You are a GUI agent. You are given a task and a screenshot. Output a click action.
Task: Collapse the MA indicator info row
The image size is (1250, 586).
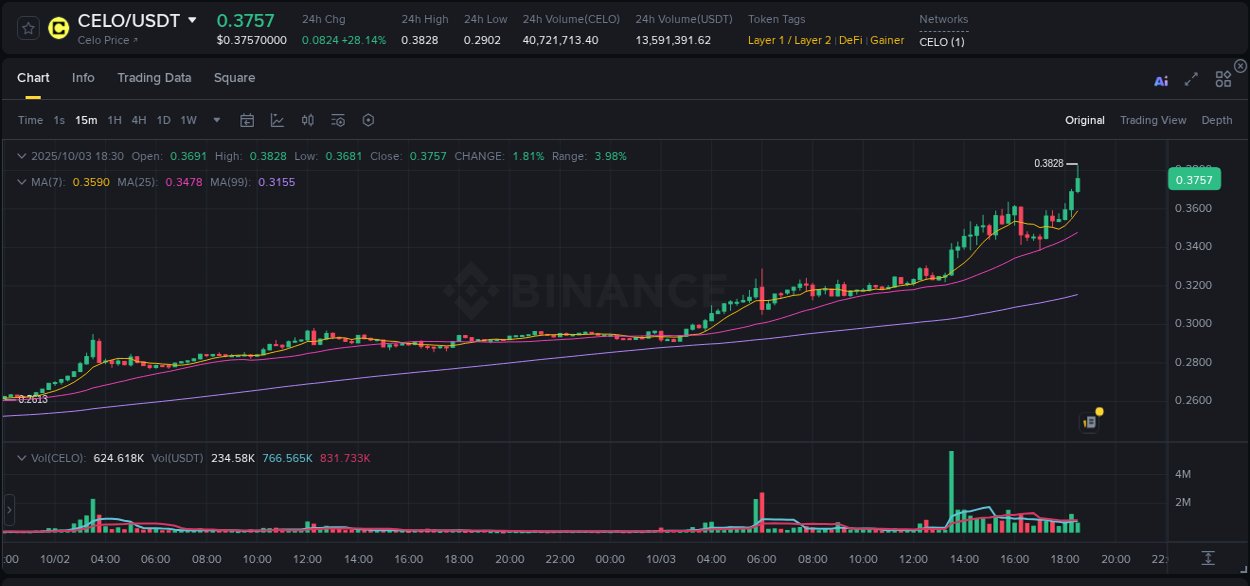click(x=21, y=182)
